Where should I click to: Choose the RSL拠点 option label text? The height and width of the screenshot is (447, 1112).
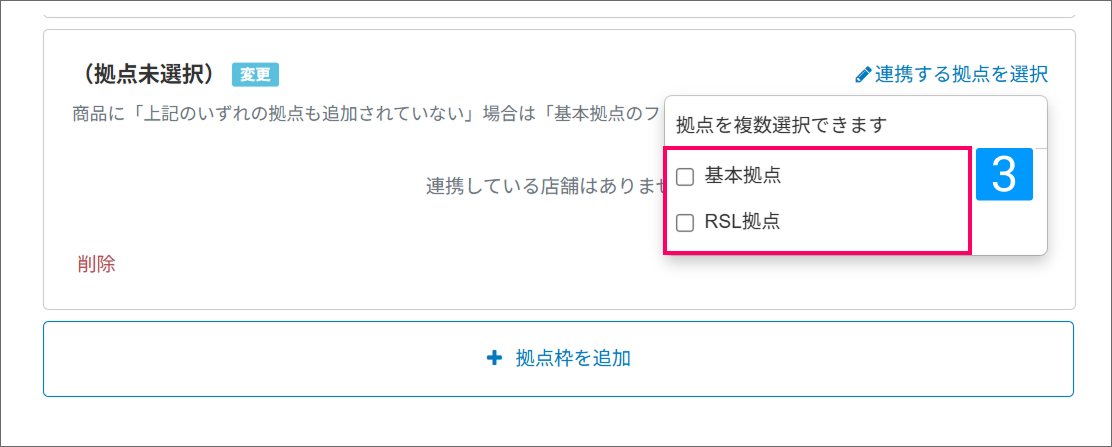click(x=742, y=222)
